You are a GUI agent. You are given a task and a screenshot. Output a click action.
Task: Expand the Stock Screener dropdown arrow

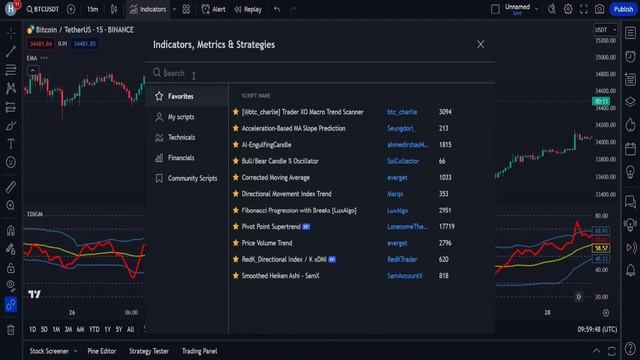point(76,351)
